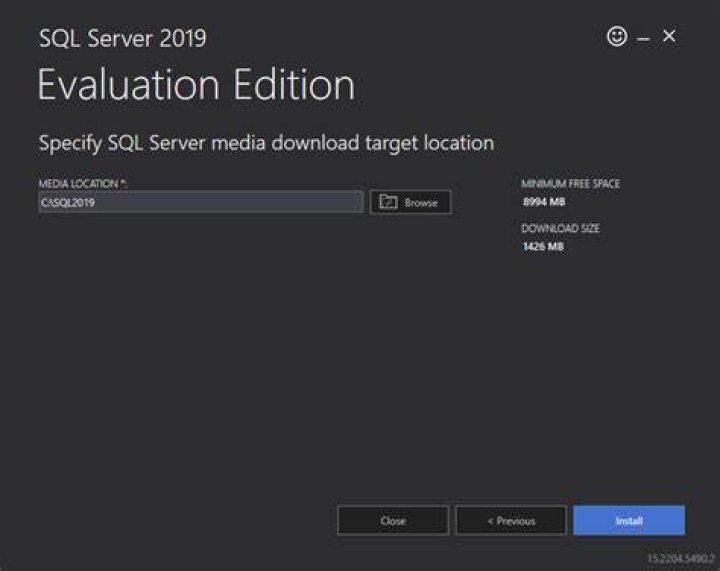Viewport: 720px width, 571px height.
Task: Focus the Media Location input field
Action: click(x=201, y=202)
